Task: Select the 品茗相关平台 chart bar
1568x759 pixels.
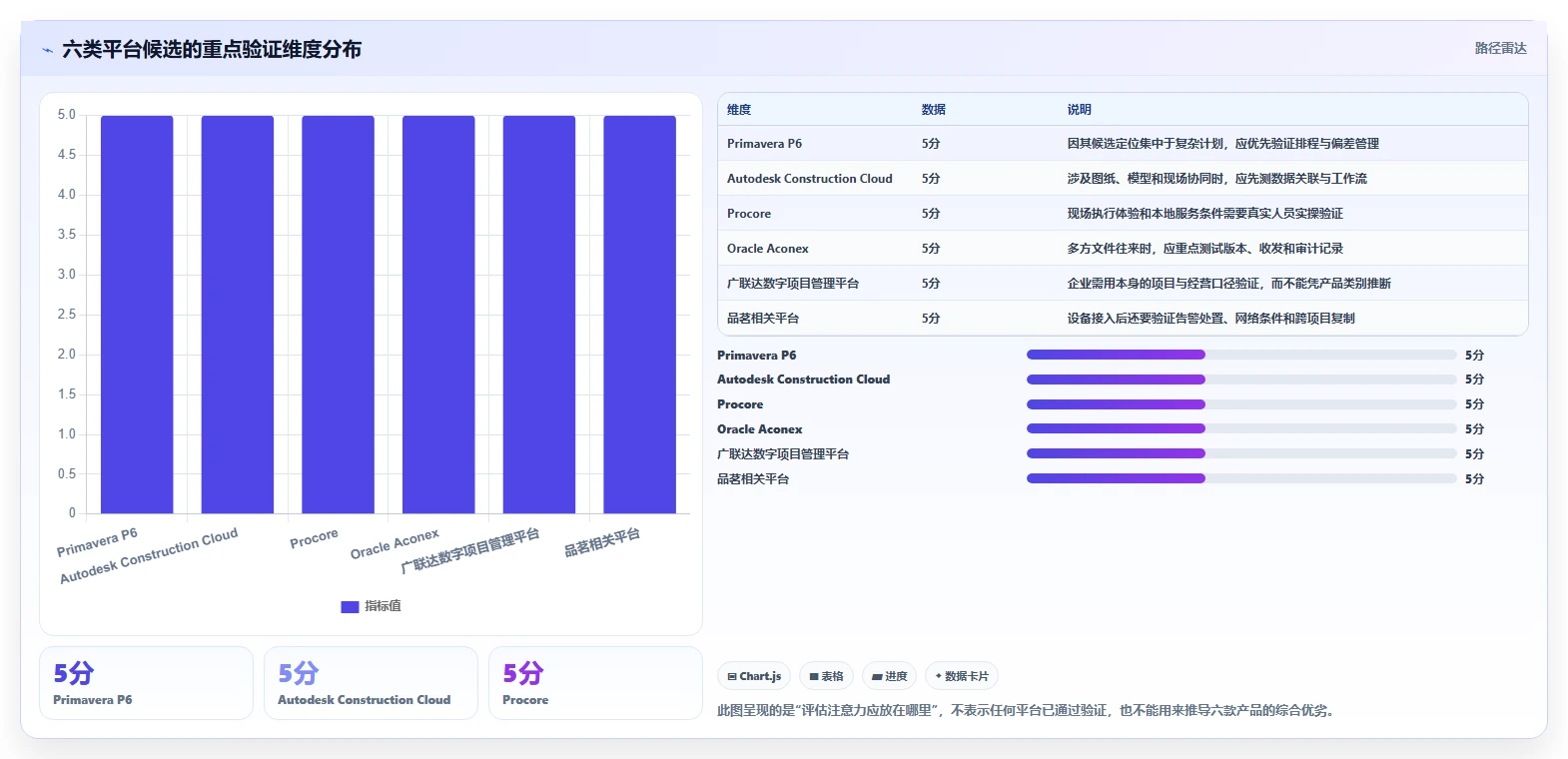Action: (x=639, y=315)
